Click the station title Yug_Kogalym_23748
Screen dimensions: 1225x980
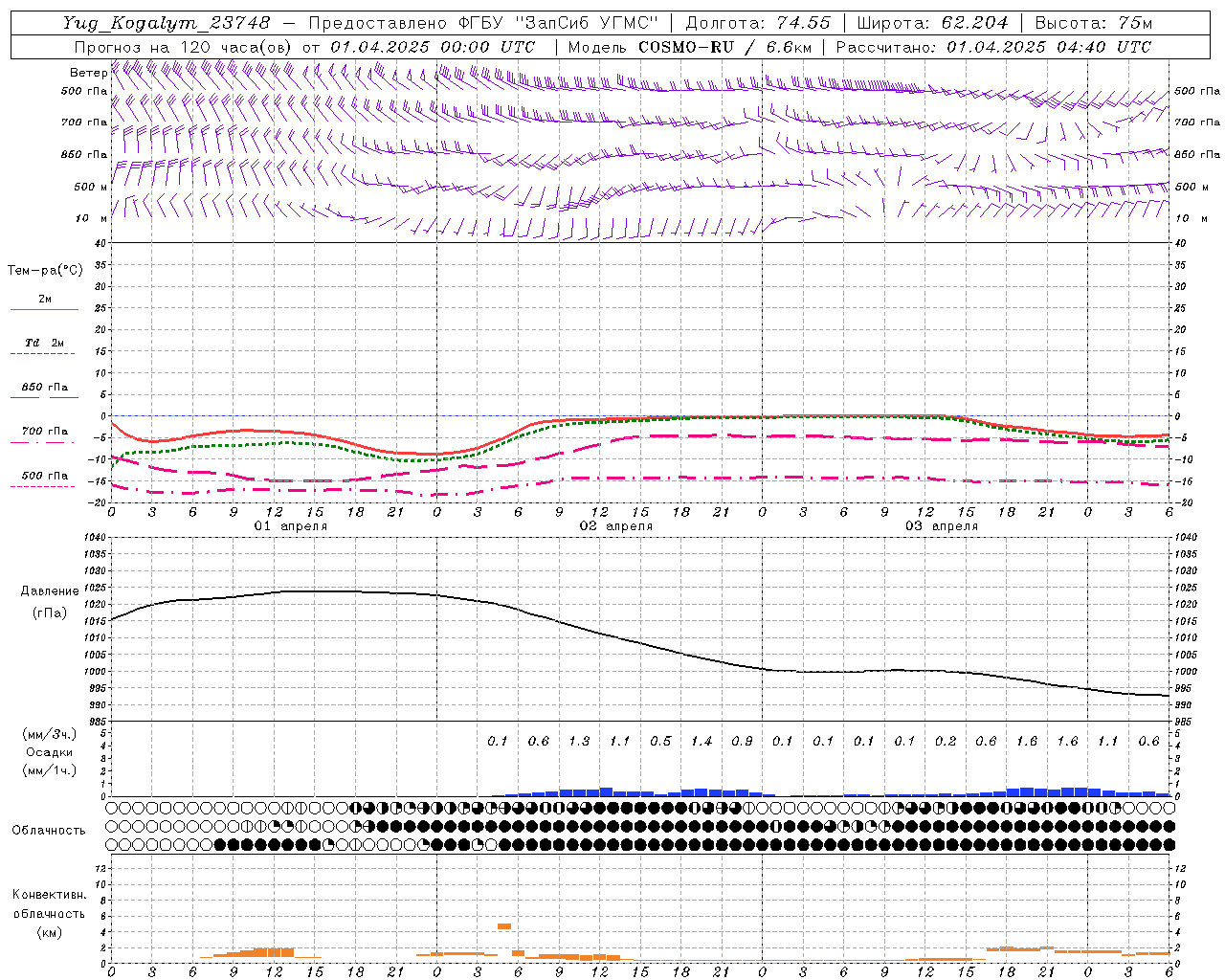167,23
